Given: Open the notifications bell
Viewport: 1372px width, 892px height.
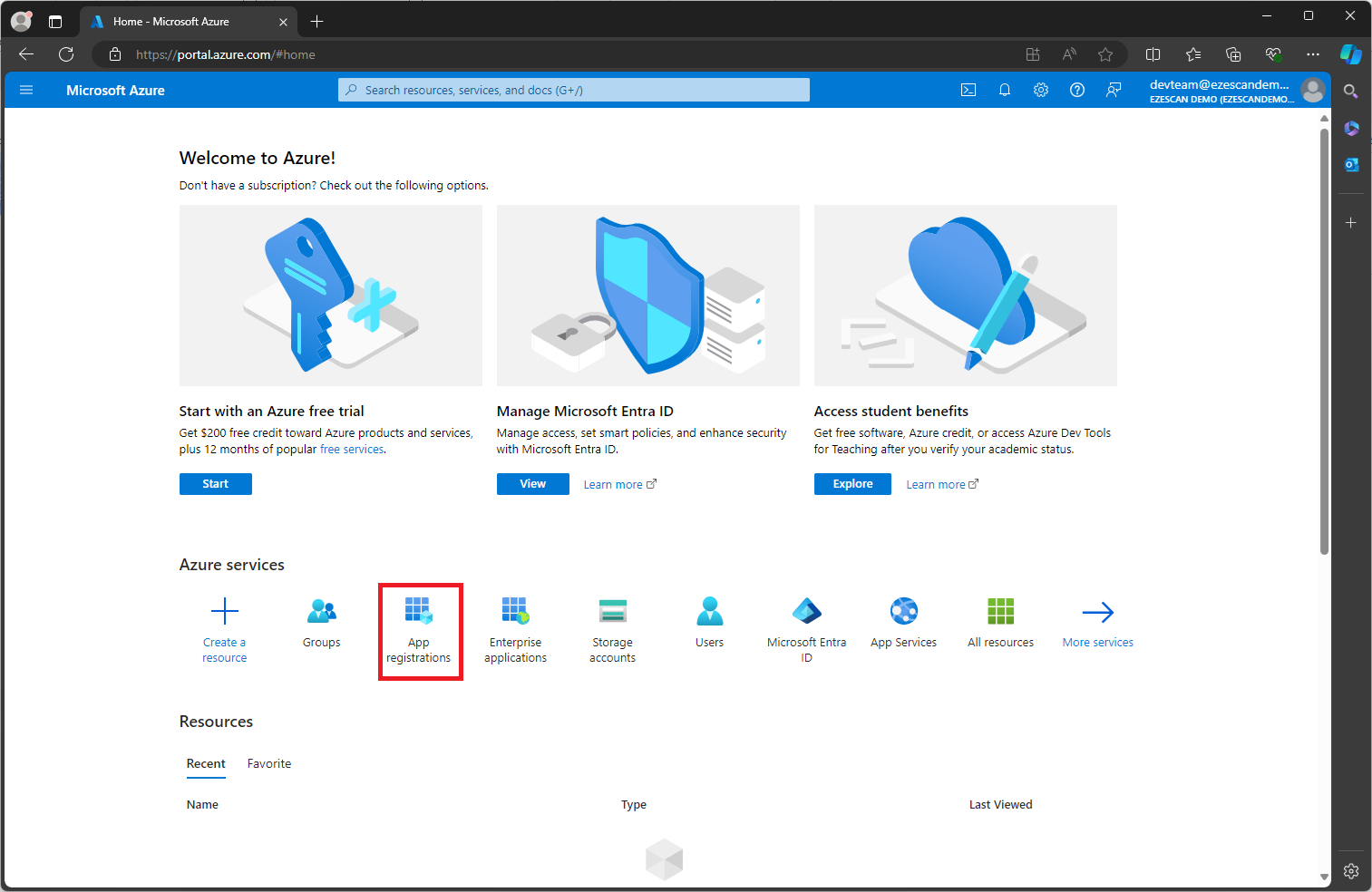Looking at the screenshot, I should 1005,90.
